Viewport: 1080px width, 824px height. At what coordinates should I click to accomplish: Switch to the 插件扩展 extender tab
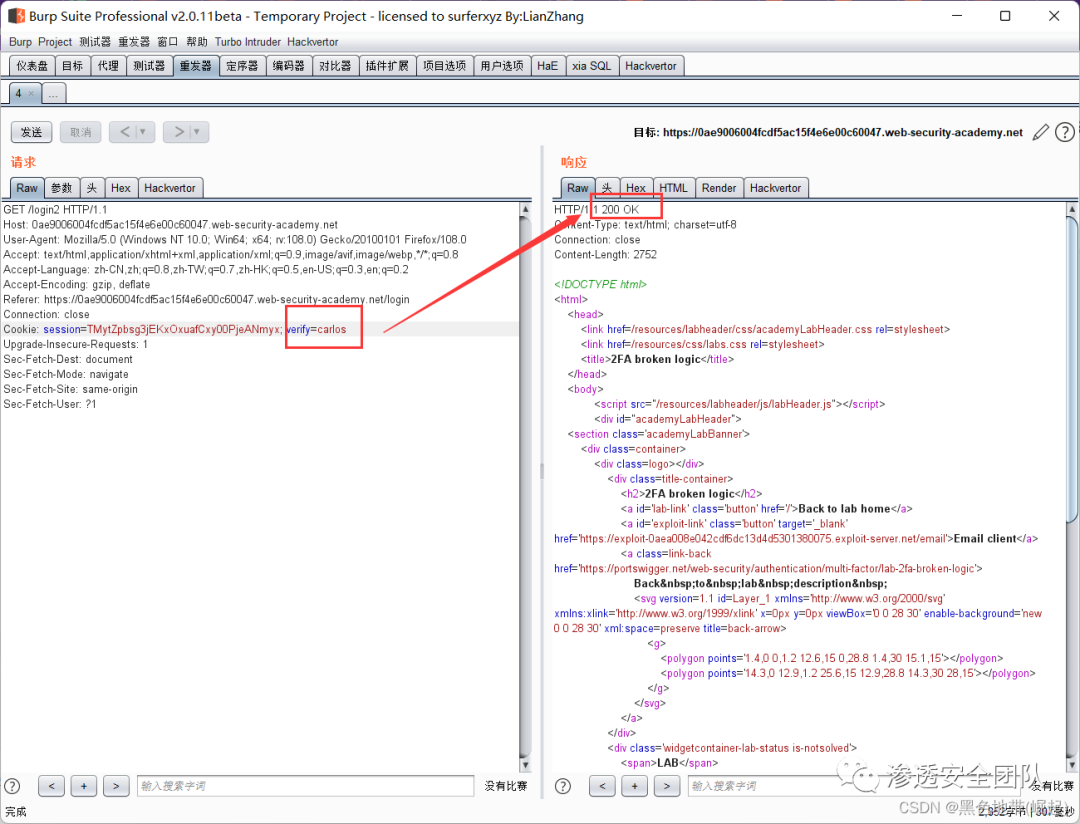coord(387,66)
